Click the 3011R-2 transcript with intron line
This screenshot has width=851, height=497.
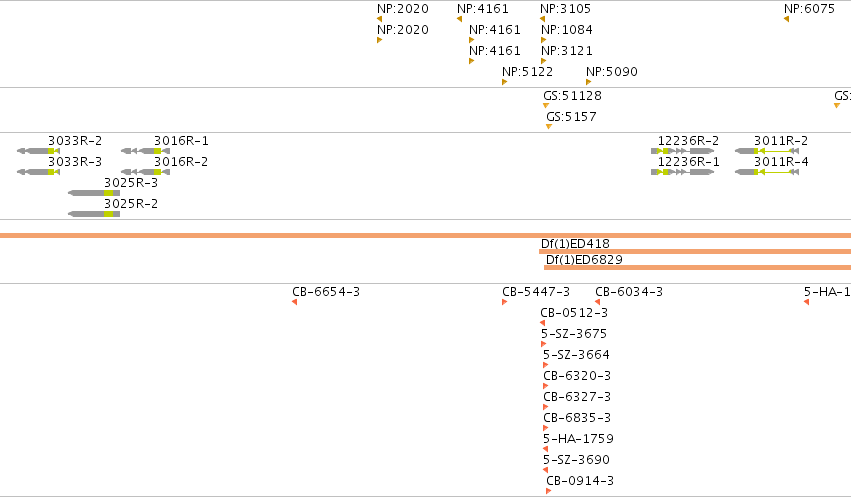(x=767, y=151)
